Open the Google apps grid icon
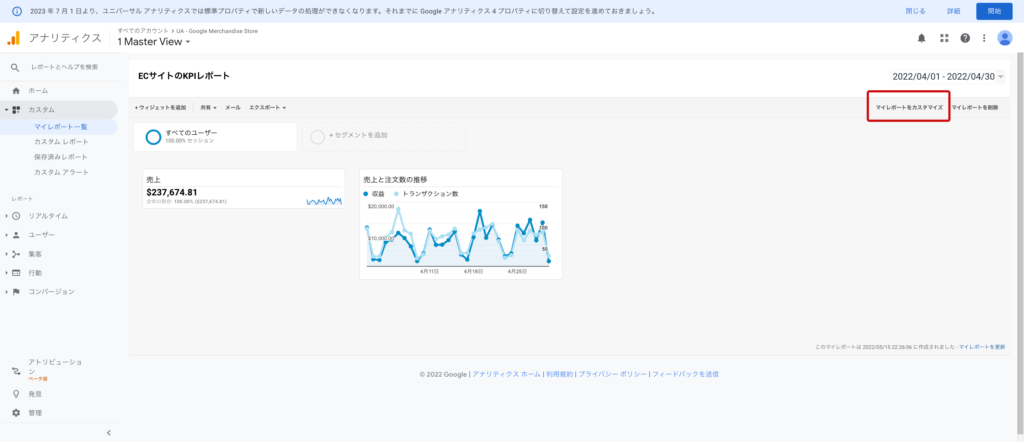Image resolution: width=1024 pixels, height=442 pixels. point(944,38)
